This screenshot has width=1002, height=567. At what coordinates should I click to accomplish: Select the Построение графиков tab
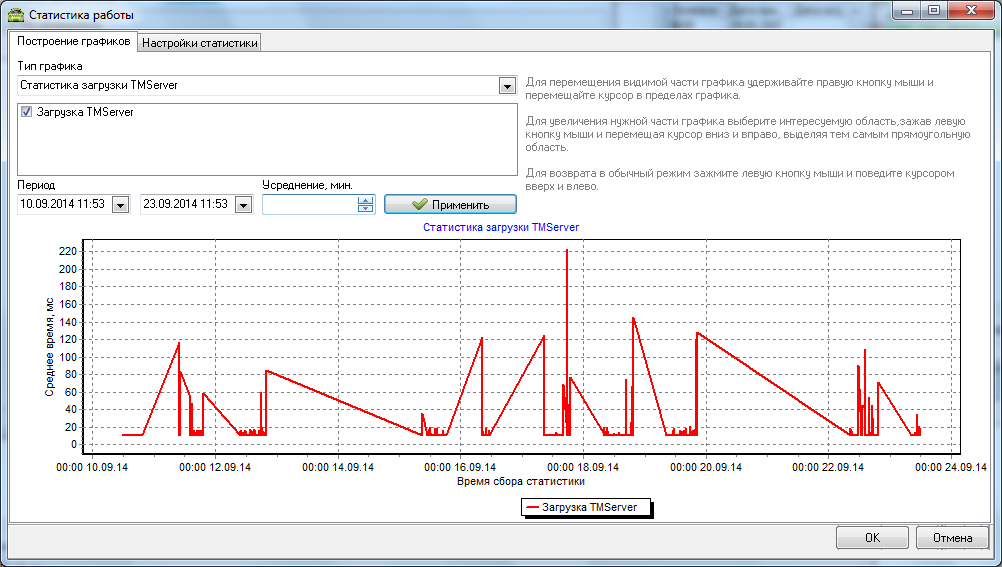pos(73,42)
